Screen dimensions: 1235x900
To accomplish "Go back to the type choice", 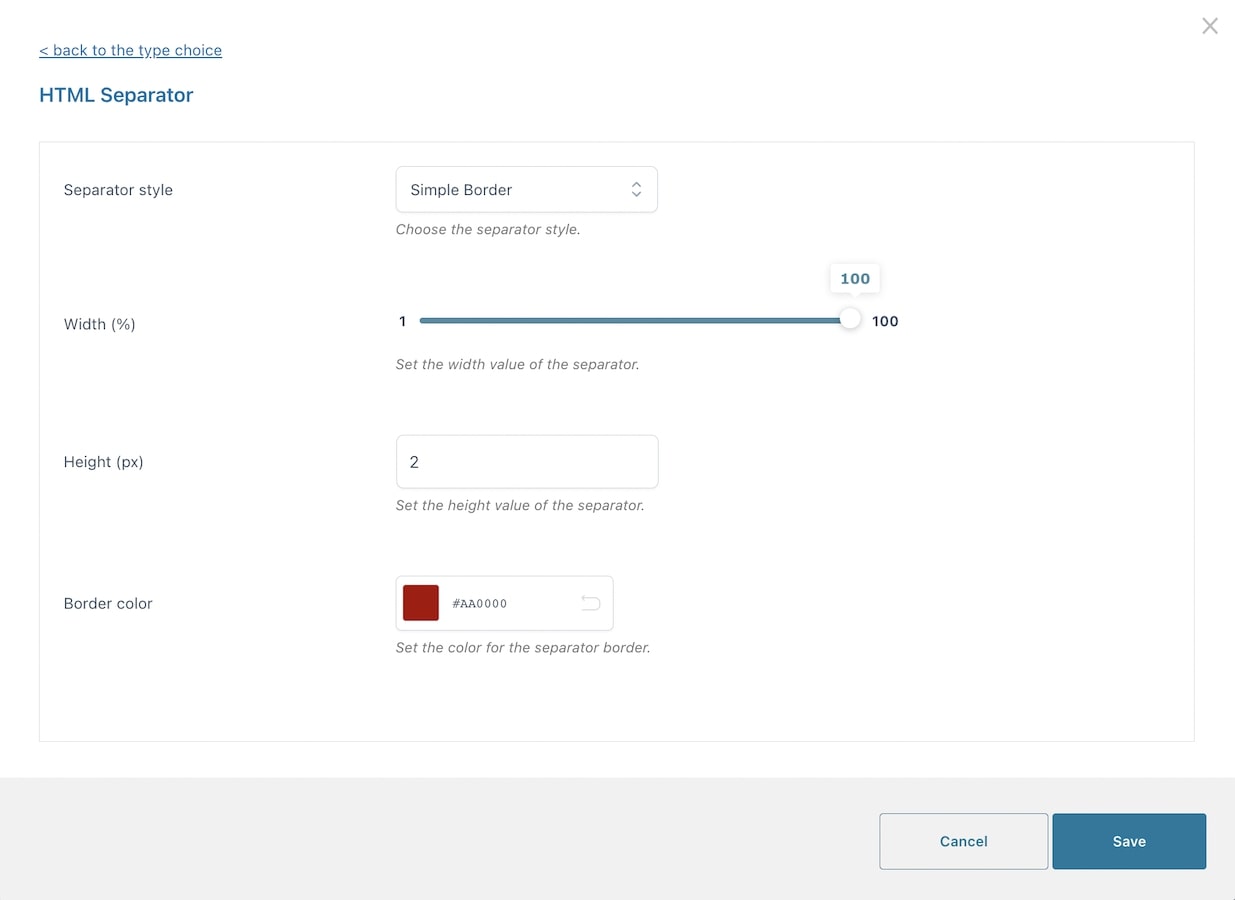I will tap(130, 50).
